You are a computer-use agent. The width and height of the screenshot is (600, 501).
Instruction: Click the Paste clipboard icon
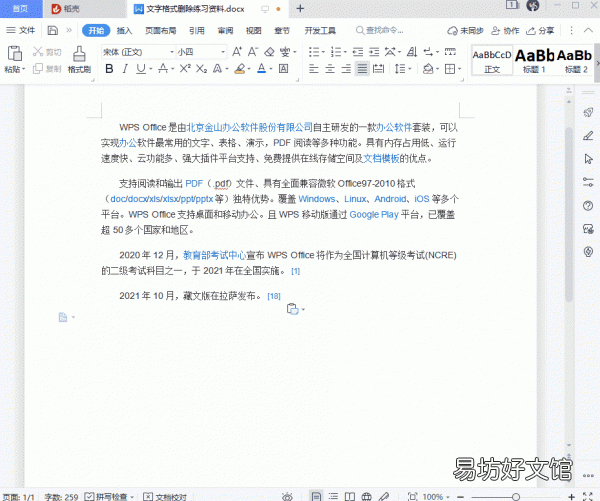click(x=15, y=53)
